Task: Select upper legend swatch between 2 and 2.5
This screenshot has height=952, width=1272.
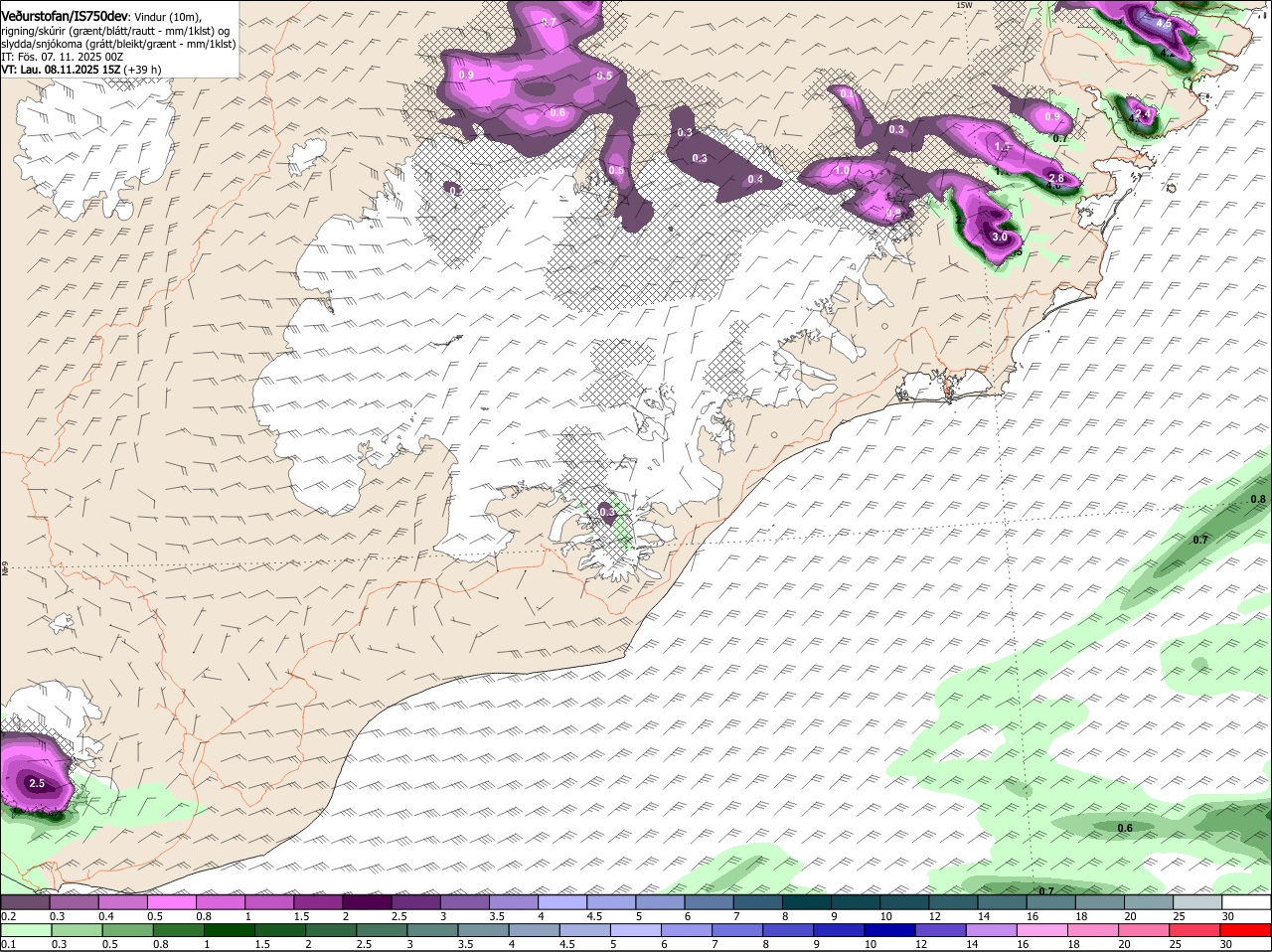Action: click(366, 902)
